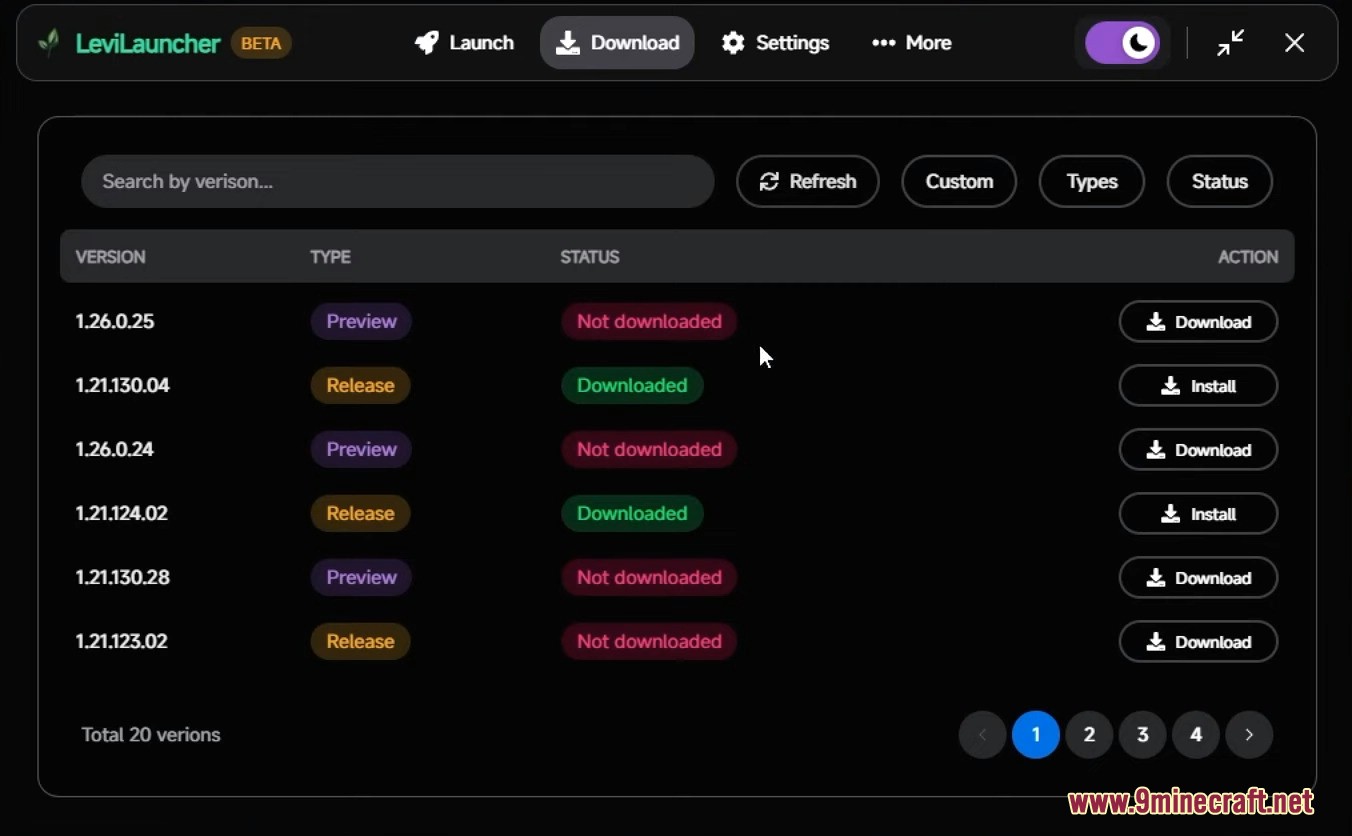Open the Custom filter button
The image size is (1352, 836).
(959, 181)
